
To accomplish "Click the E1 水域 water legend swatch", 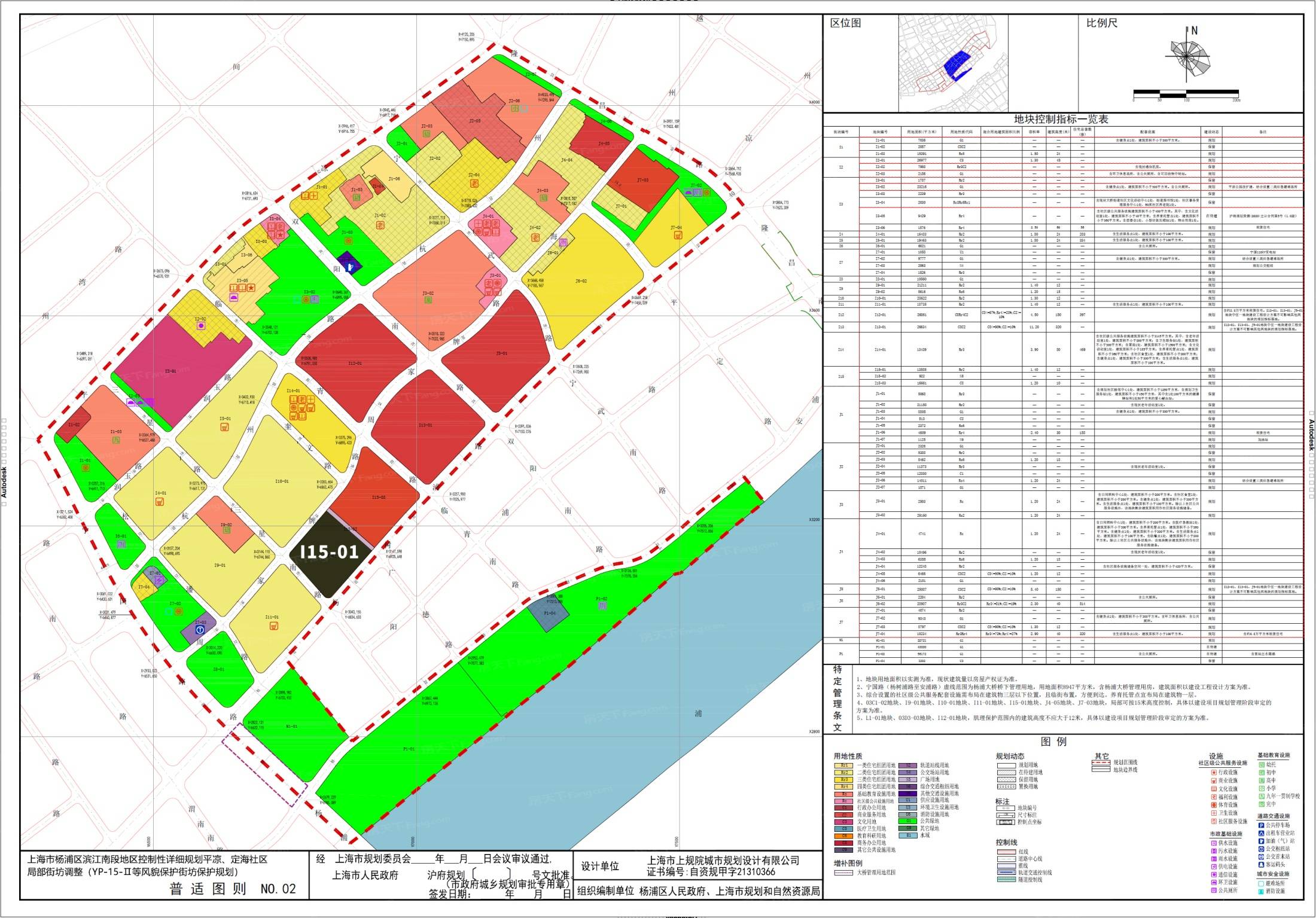I will 908,835.
